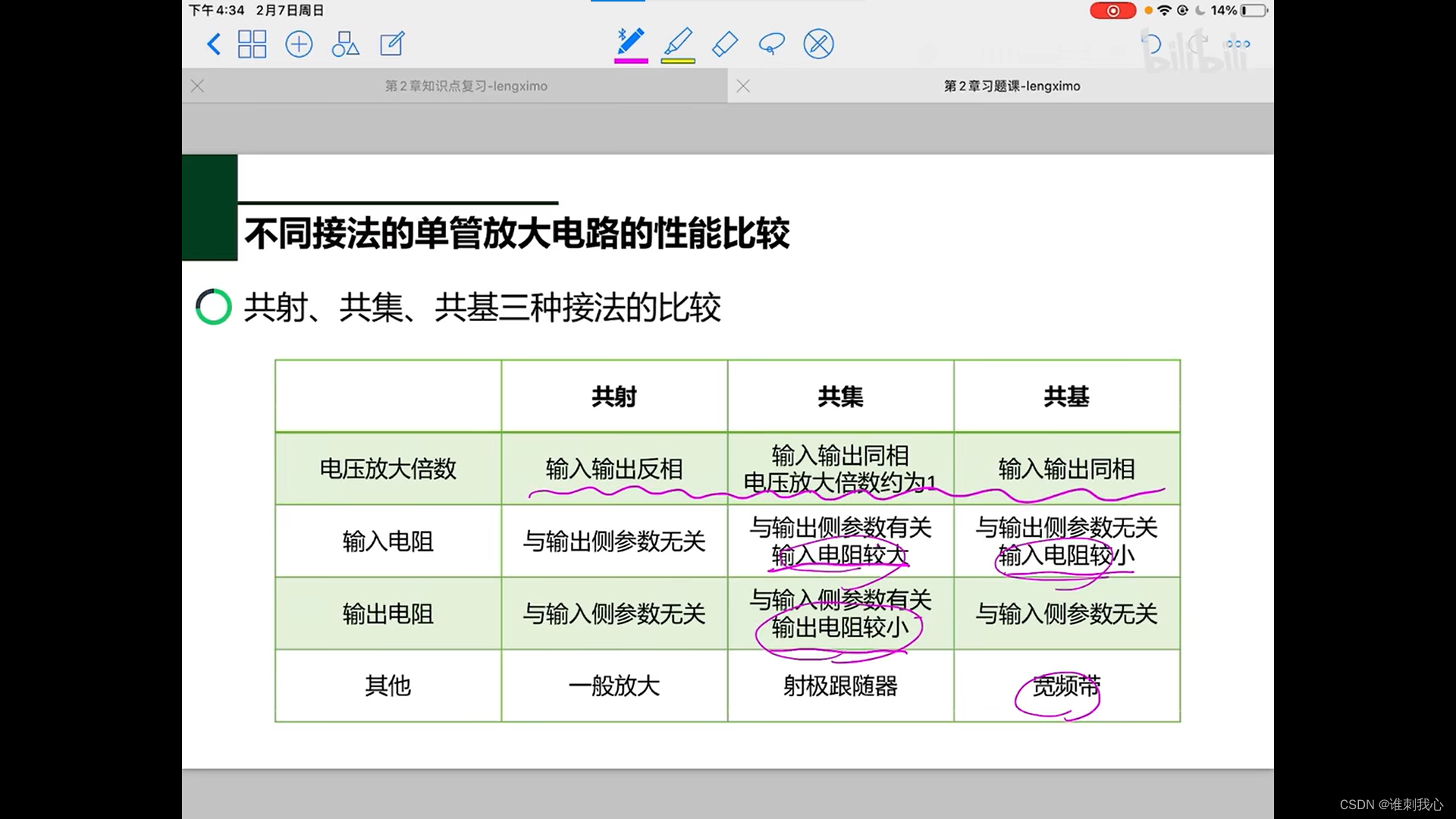Switch to 第2章习题课-lengximo tab

1012,86
